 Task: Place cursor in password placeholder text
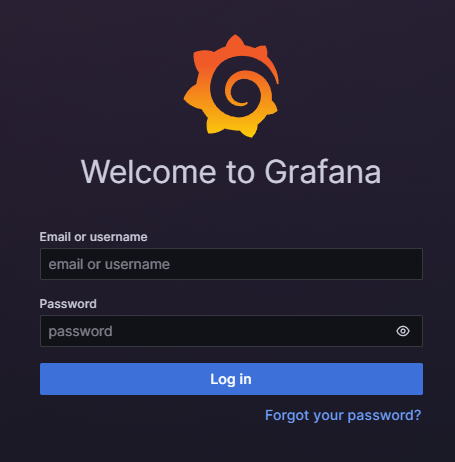(80, 332)
